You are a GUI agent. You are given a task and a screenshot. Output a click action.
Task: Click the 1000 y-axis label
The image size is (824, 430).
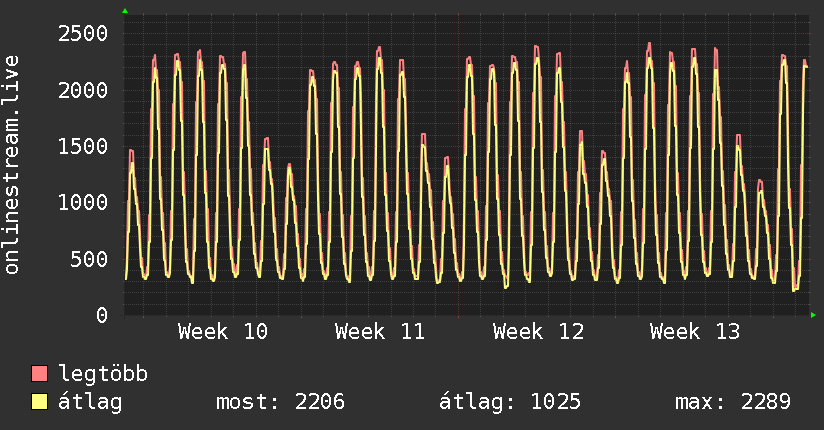(83, 202)
